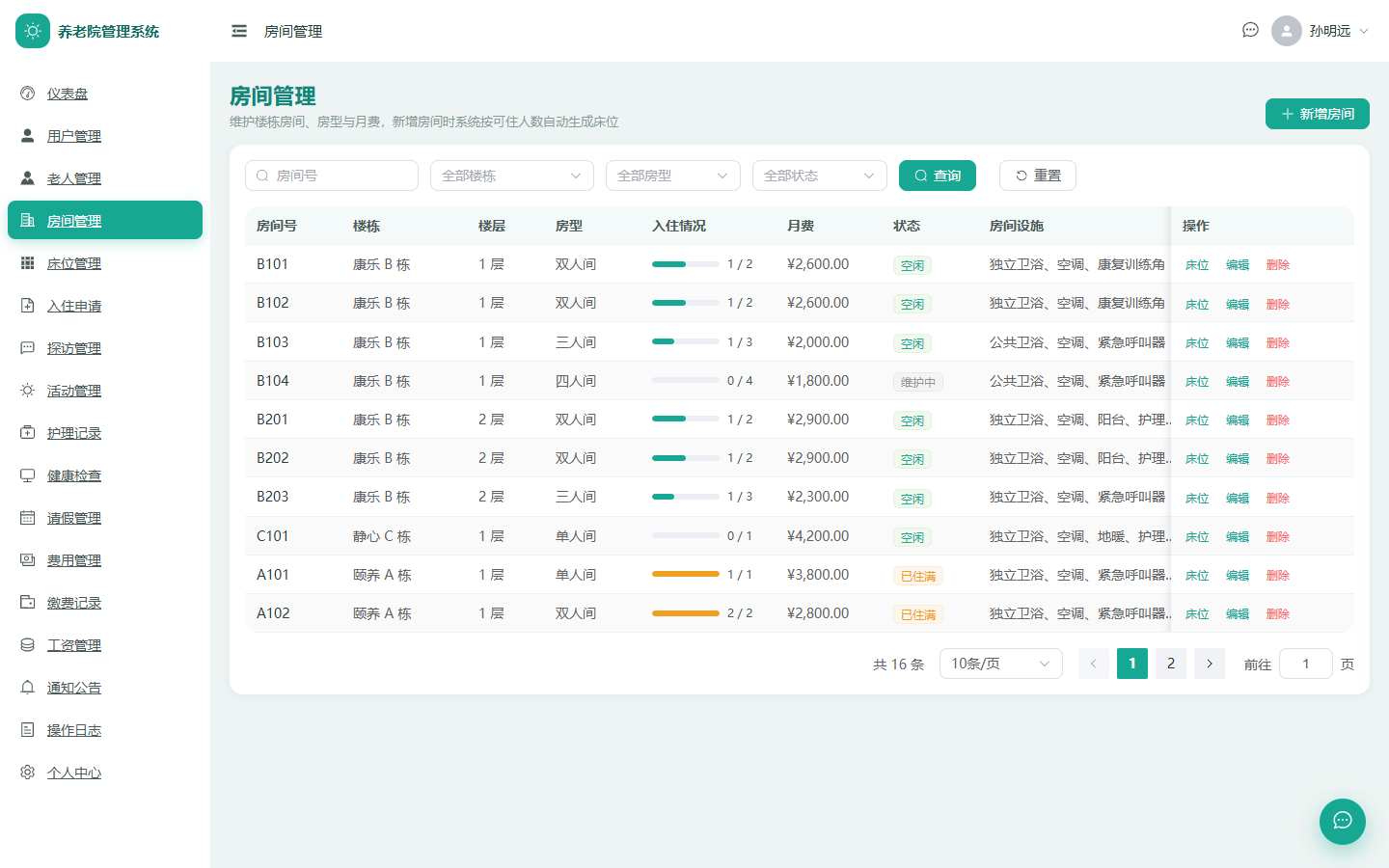Click the 工资管理 coins icon
Screen dimensions: 1389x868
[x=28, y=645]
